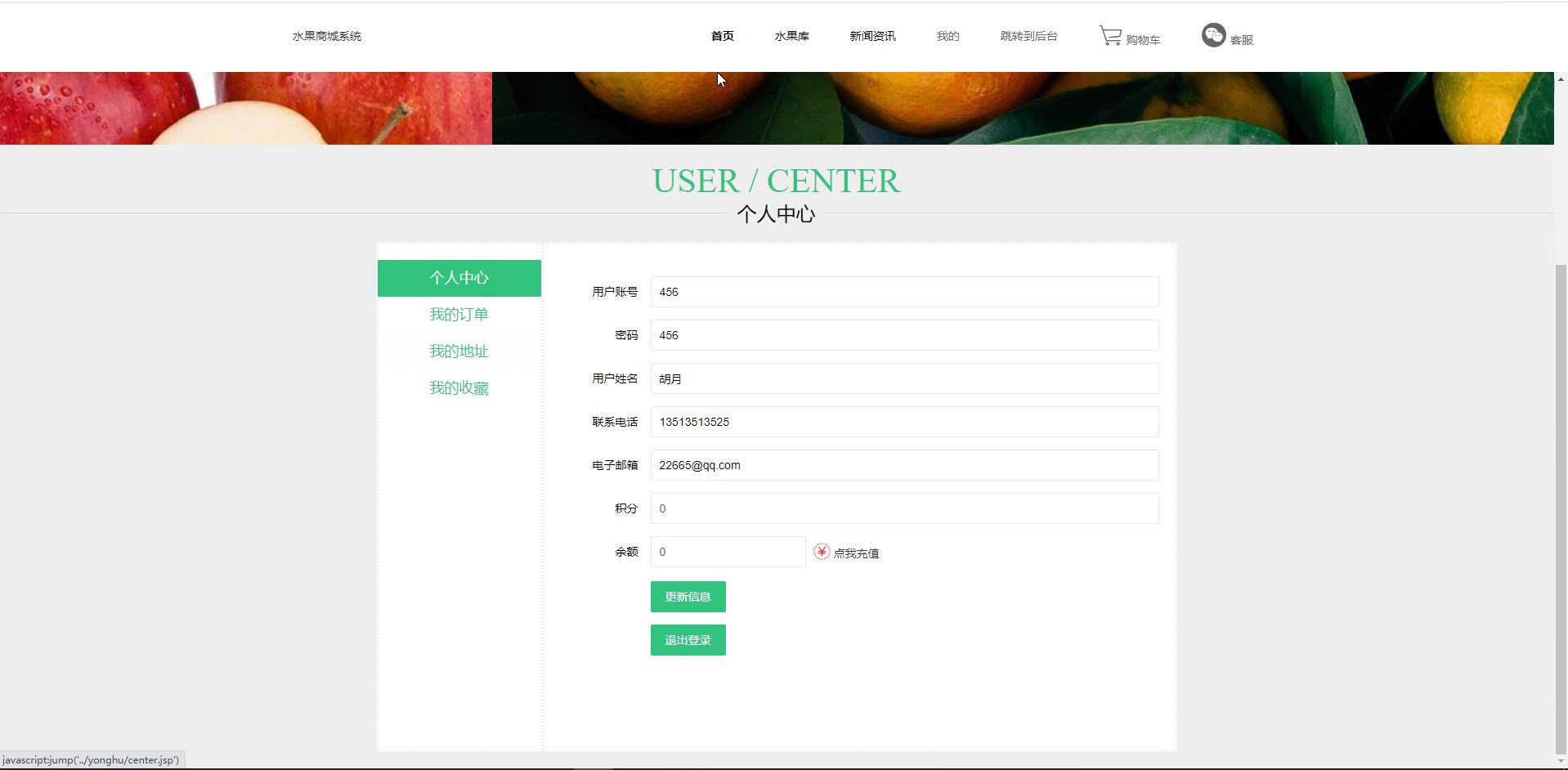Open 我的地址 in sidebar
Screen dimensions: 1568x770
459,351
